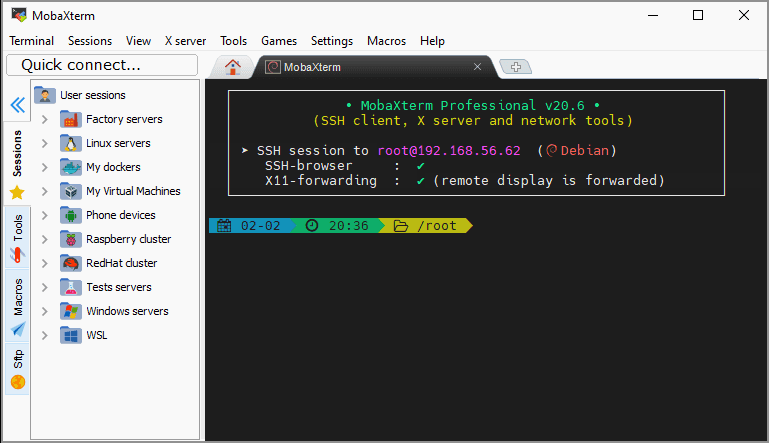Open the Sessions menu

click(90, 41)
